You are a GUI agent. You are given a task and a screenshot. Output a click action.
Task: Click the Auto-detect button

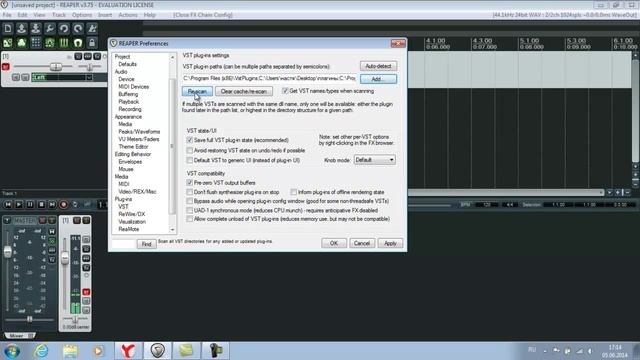(x=378, y=66)
